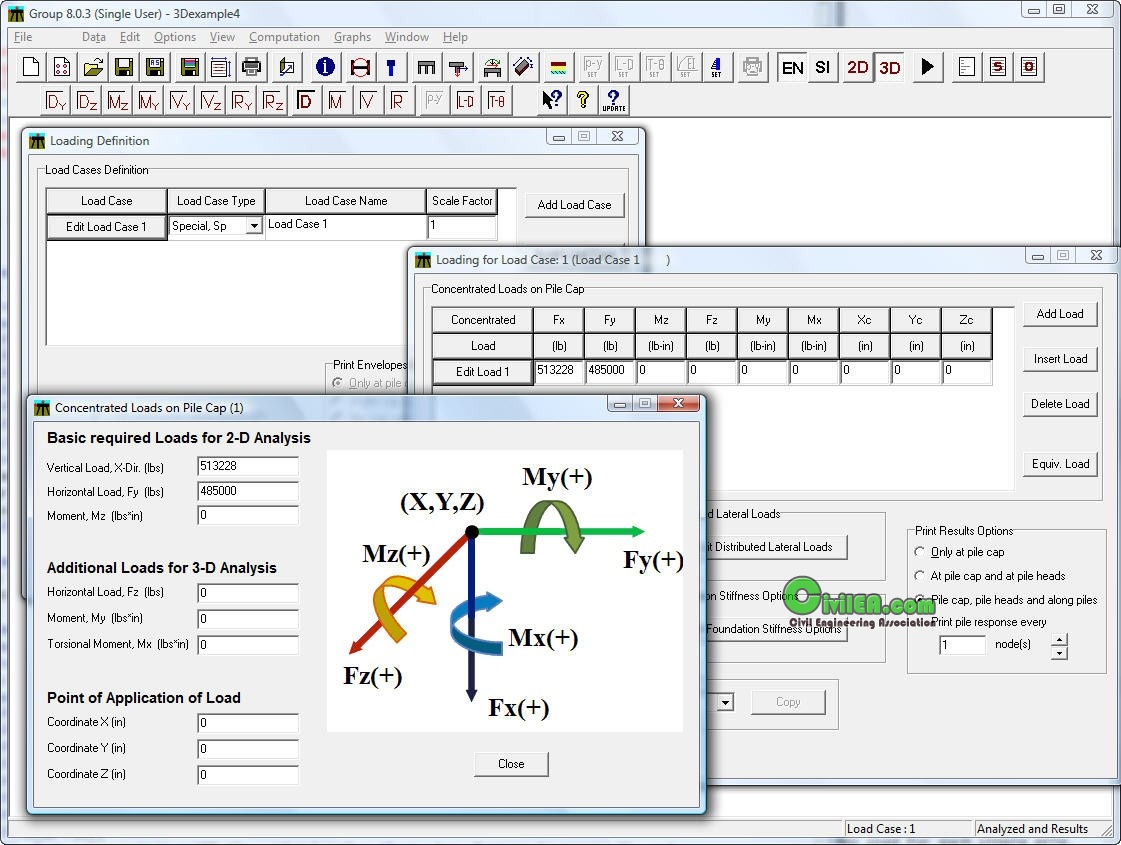Open the output file O icon
Viewport: 1121px width, 845px height.
click(1029, 67)
